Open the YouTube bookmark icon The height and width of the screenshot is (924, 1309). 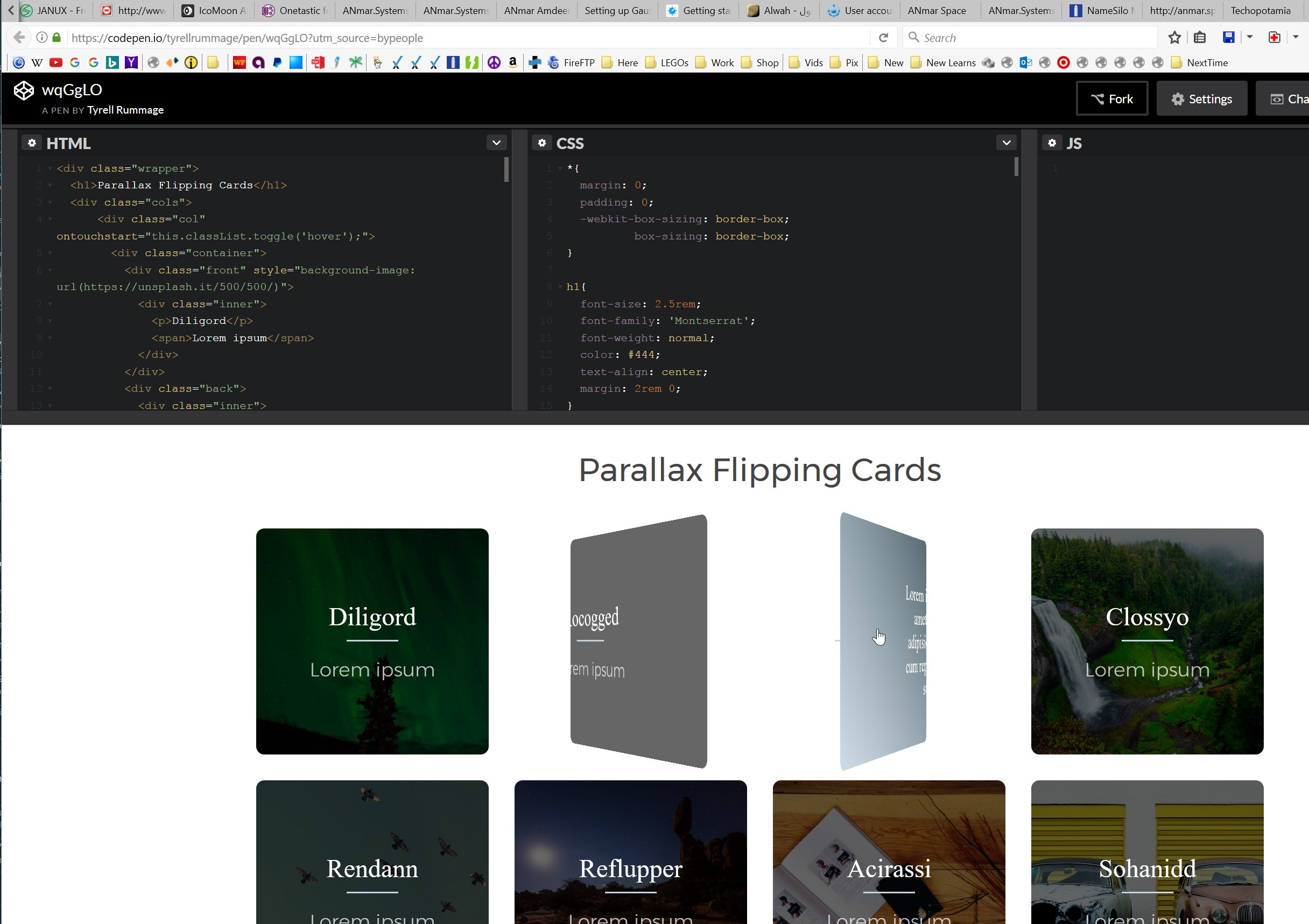pos(56,63)
